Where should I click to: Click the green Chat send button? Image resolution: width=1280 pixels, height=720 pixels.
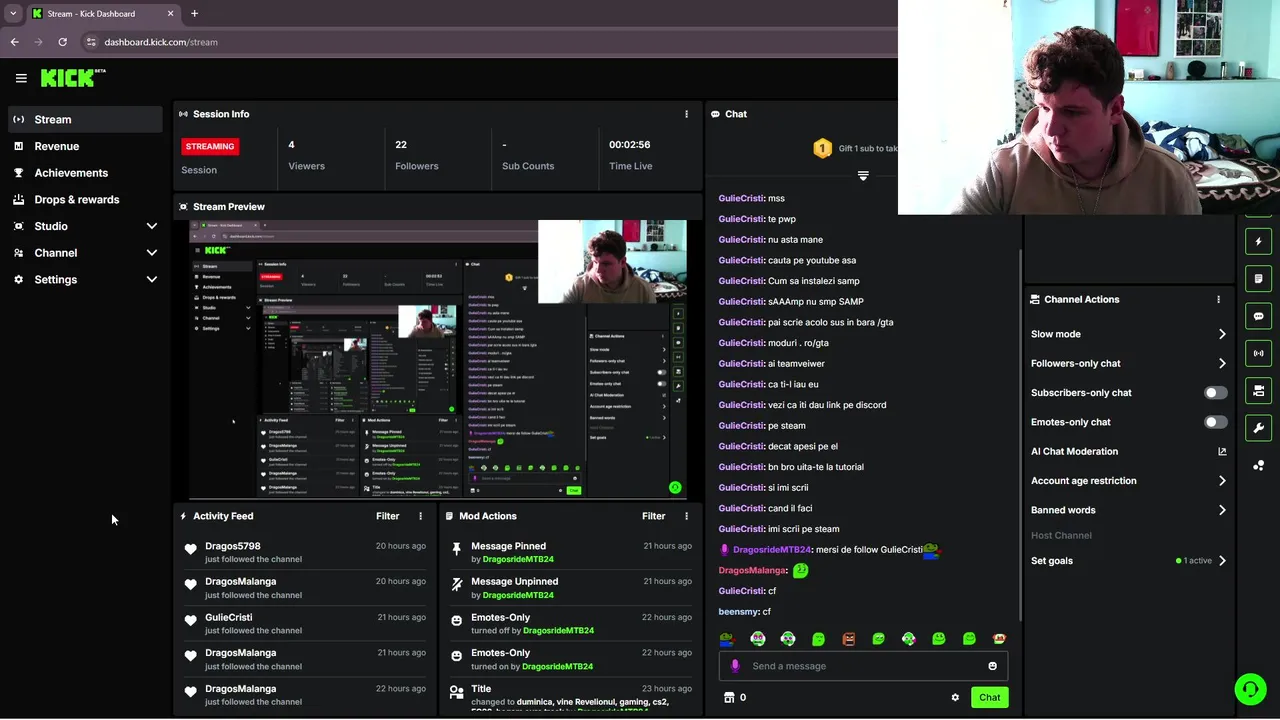[989, 698]
